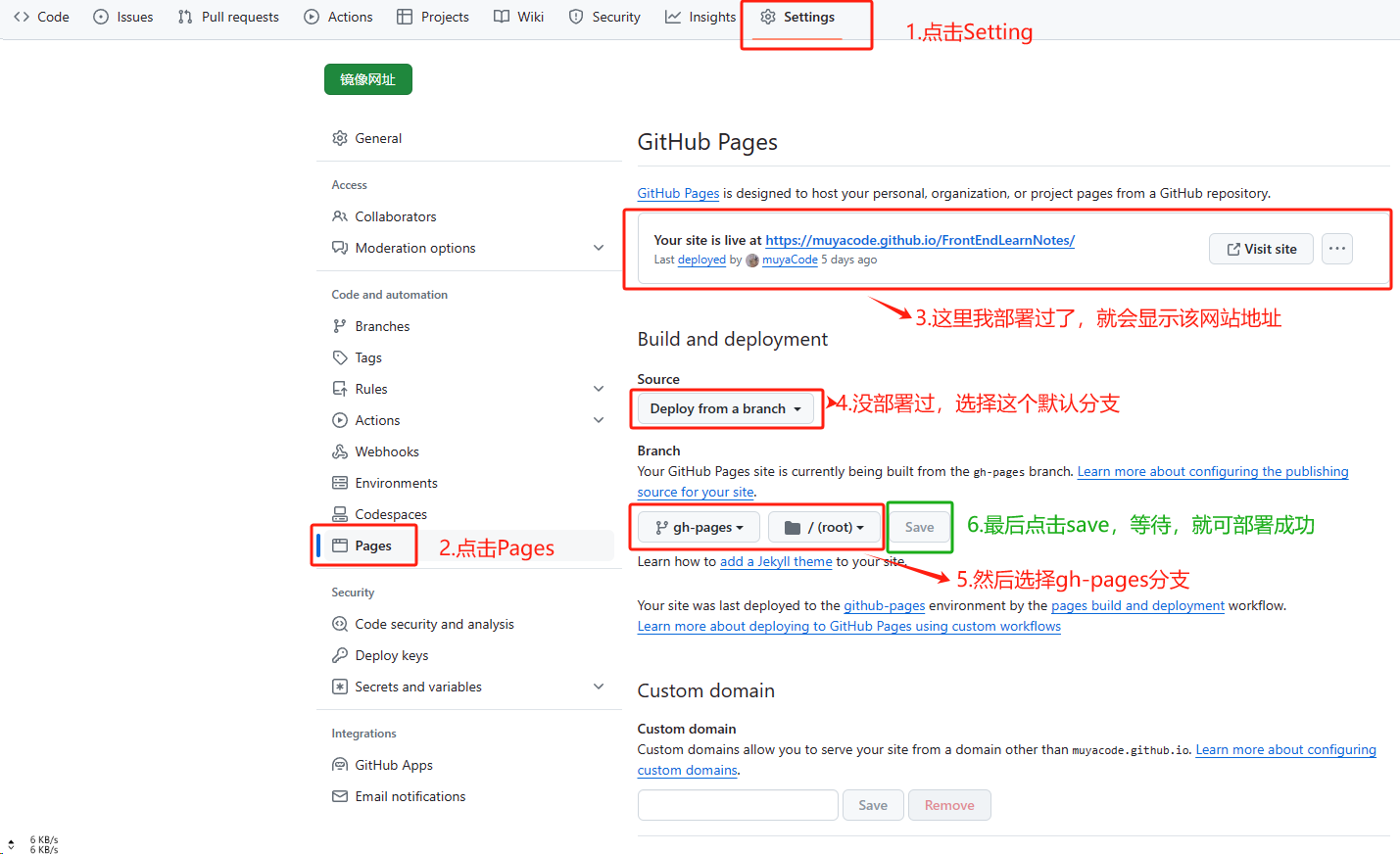The image size is (1400, 854).
Task: Click the Environments server icon
Action: 340,483
